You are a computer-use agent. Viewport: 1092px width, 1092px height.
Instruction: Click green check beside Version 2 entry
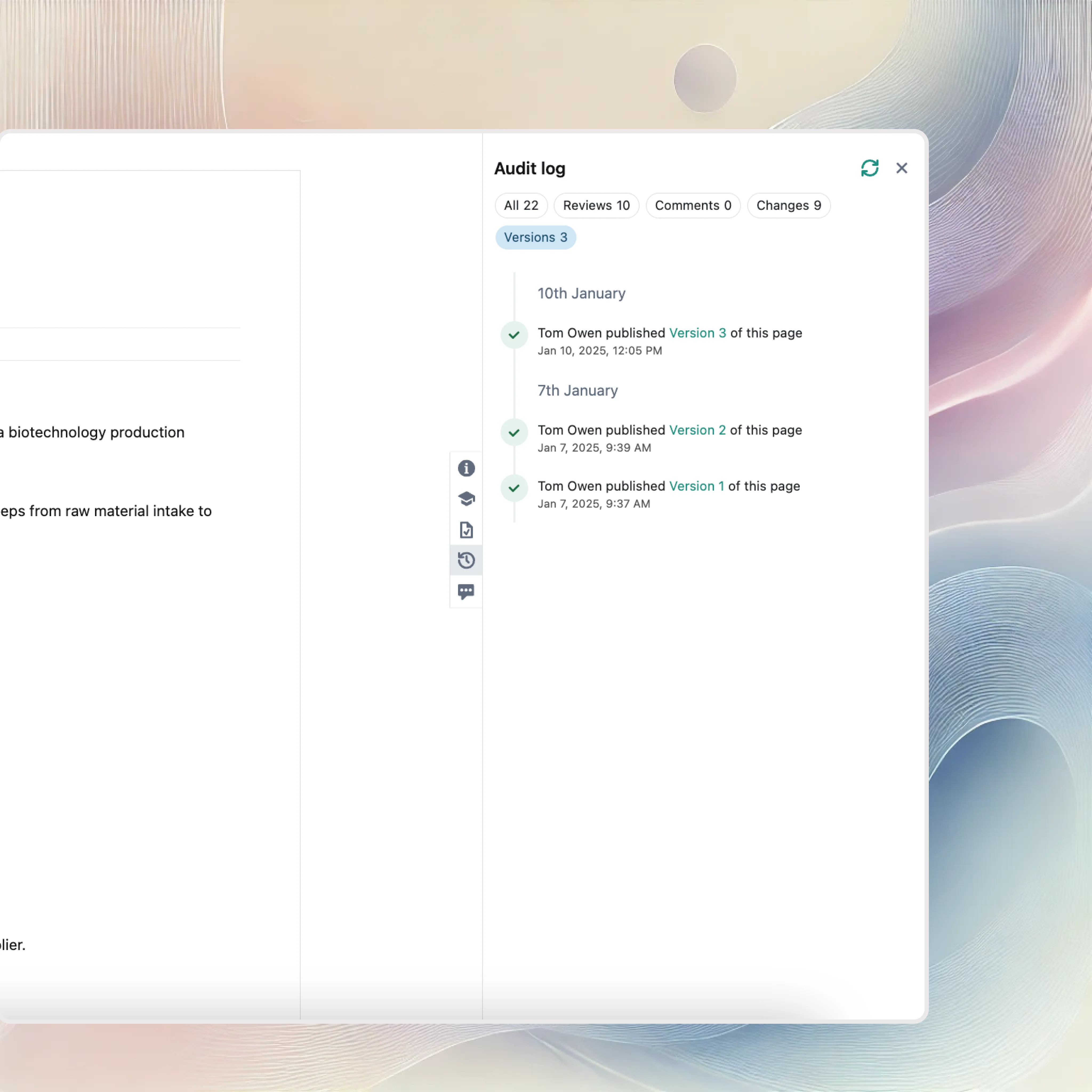tap(514, 432)
